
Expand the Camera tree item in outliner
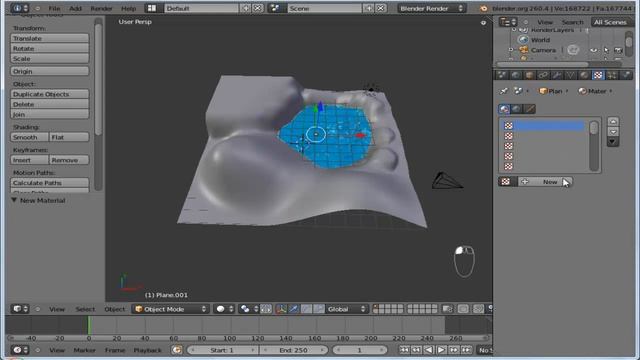pyautogui.click(x=511, y=50)
